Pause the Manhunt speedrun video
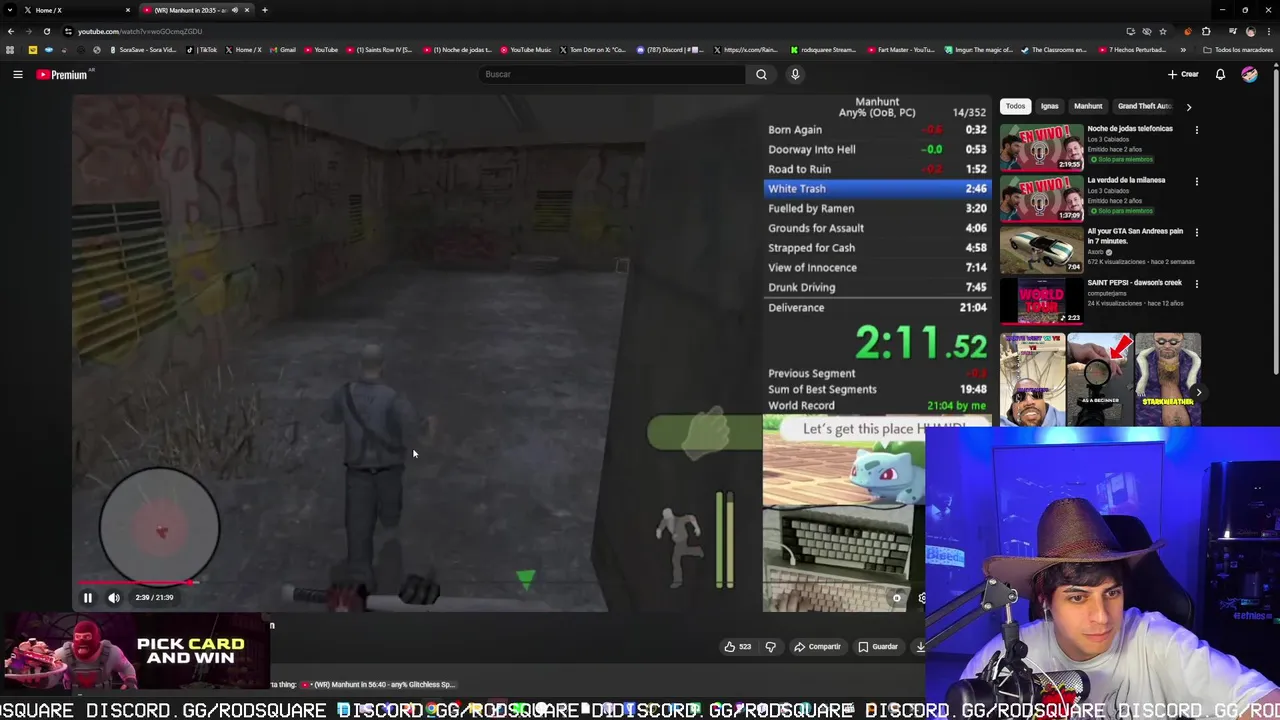This screenshot has width=1280, height=720. click(x=87, y=598)
